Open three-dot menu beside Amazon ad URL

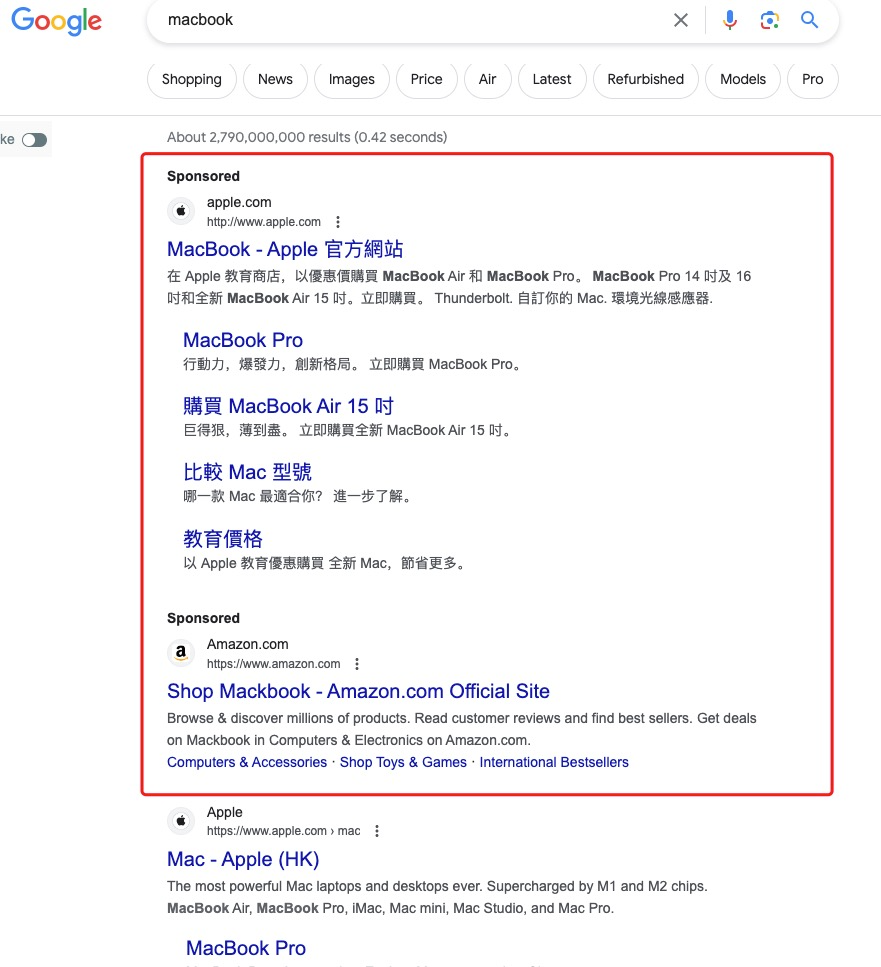(x=357, y=664)
